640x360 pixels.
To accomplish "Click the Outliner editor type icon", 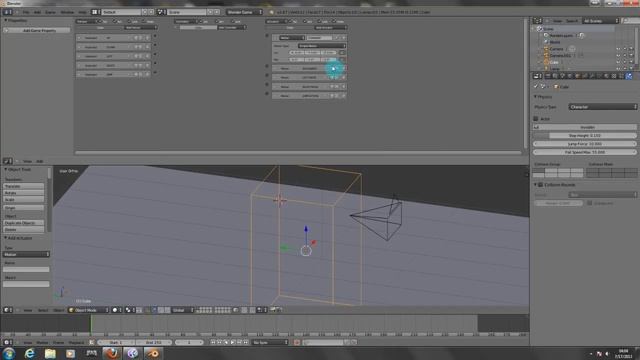I will tap(538, 21).
